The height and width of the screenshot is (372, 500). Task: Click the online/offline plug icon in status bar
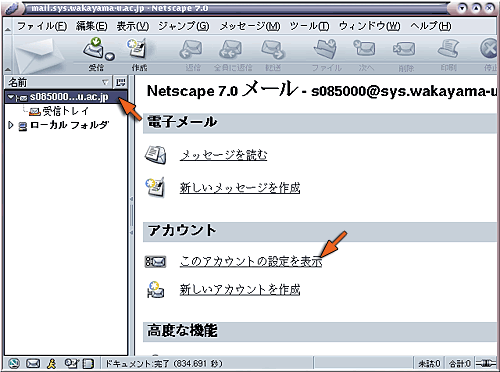(486, 363)
